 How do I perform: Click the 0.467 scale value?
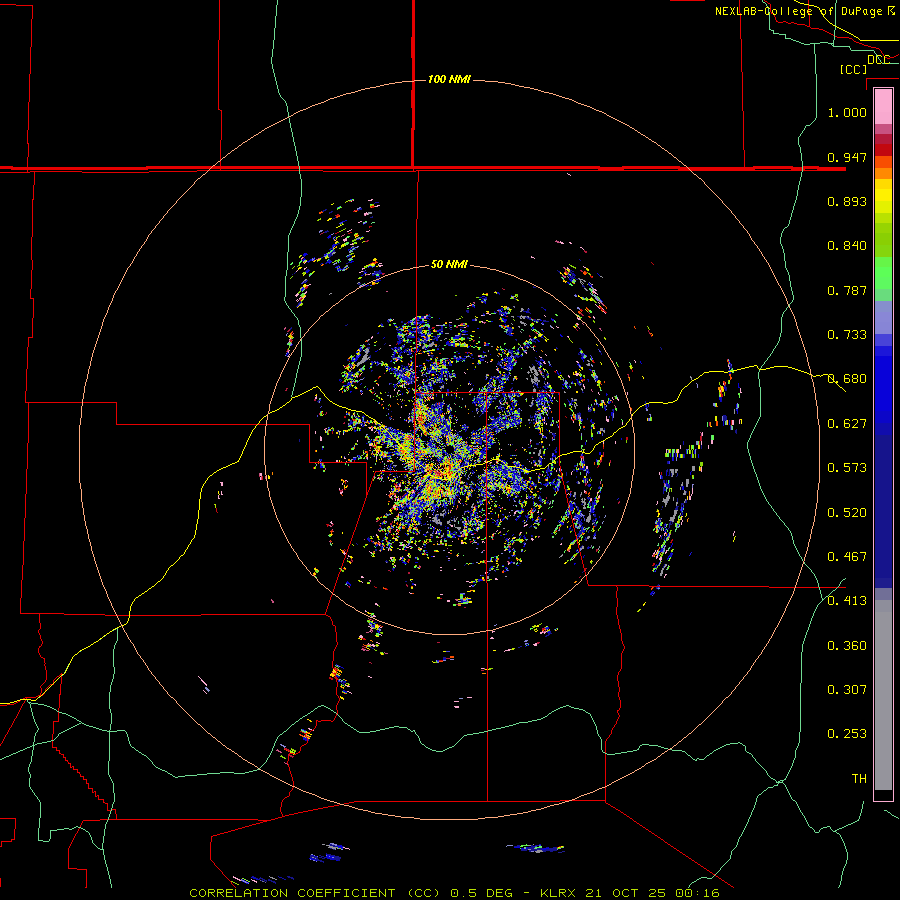(847, 557)
